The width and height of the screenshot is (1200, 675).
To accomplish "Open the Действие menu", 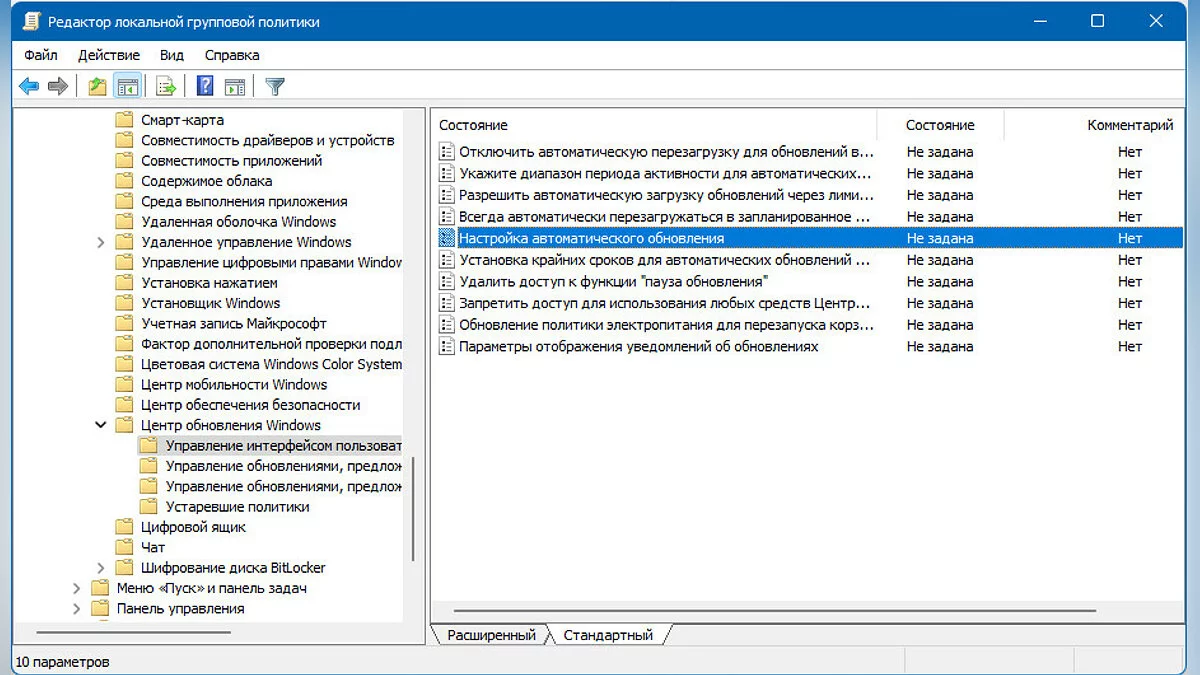I will coord(109,55).
